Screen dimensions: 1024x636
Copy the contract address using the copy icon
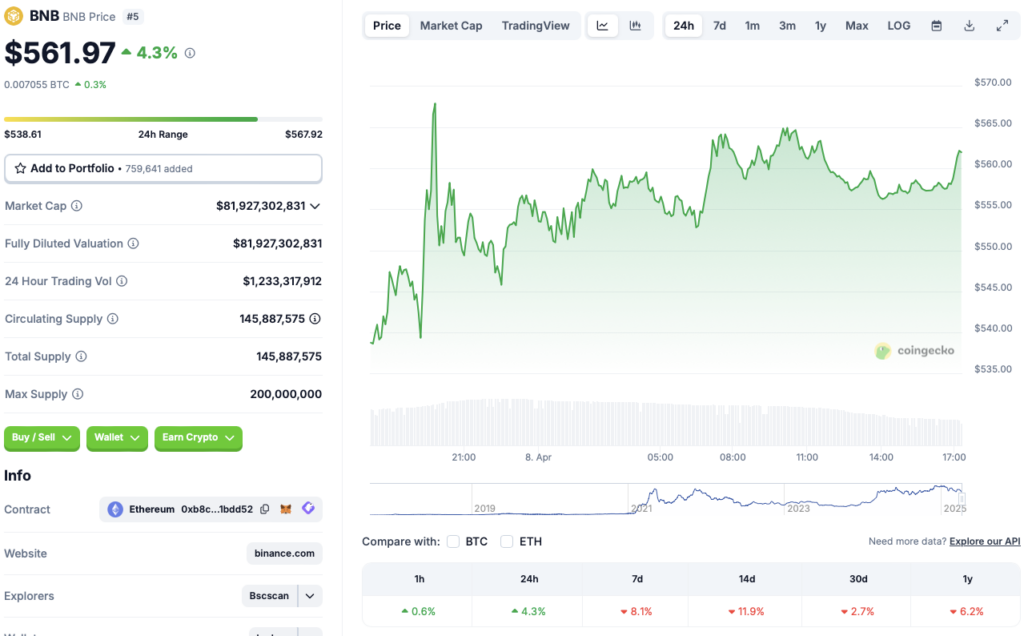[x=264, y=509]
